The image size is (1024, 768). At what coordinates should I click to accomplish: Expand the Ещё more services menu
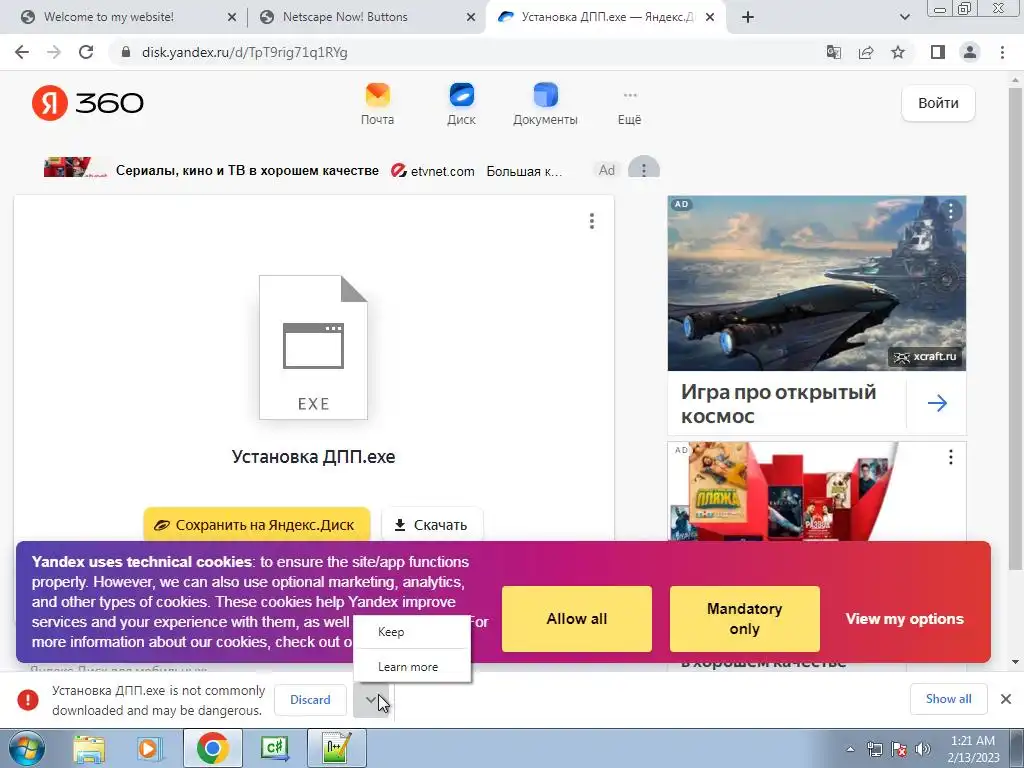point(630,106)
